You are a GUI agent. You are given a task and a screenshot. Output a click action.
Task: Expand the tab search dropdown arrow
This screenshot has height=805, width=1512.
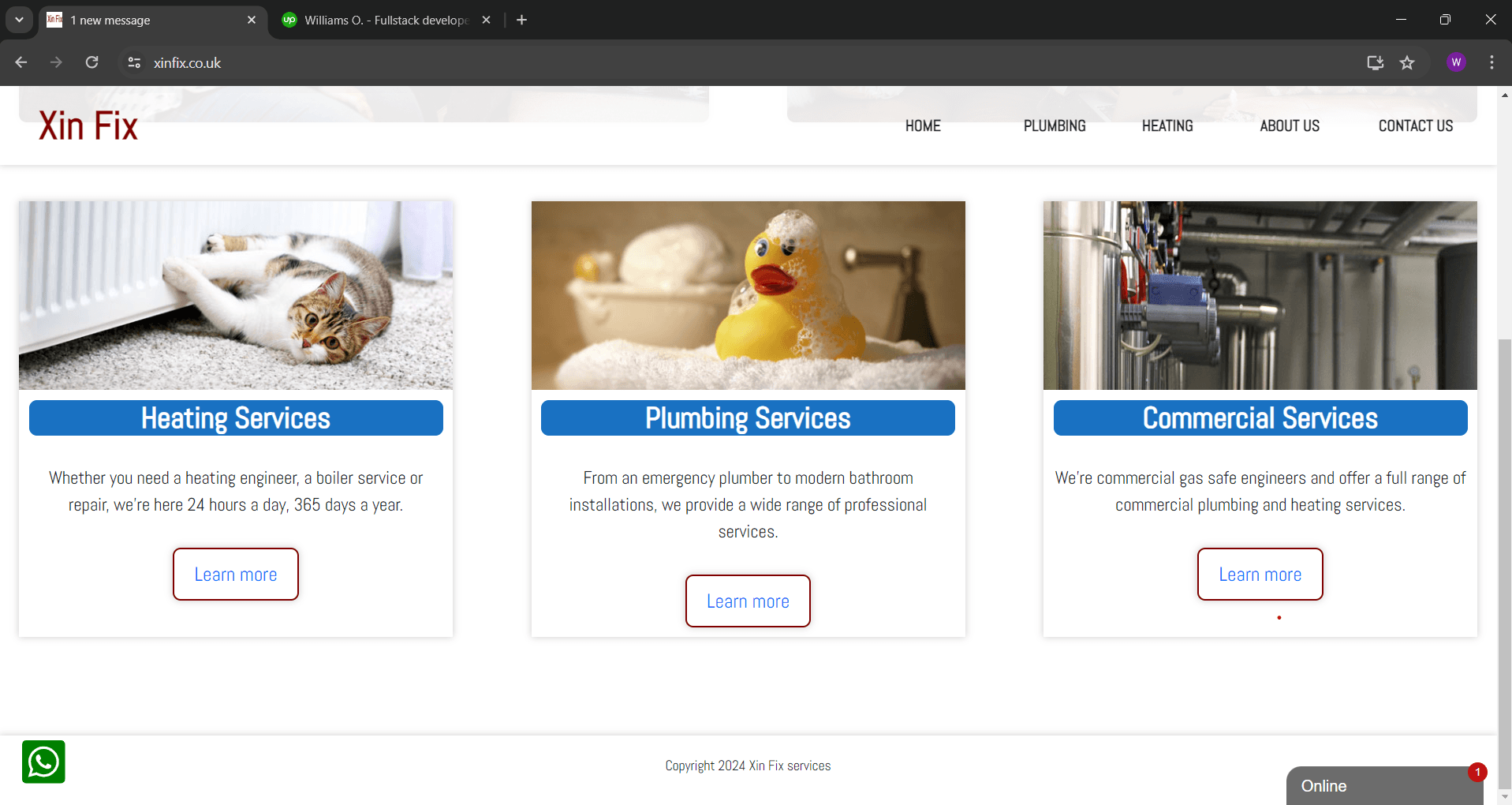19,20
